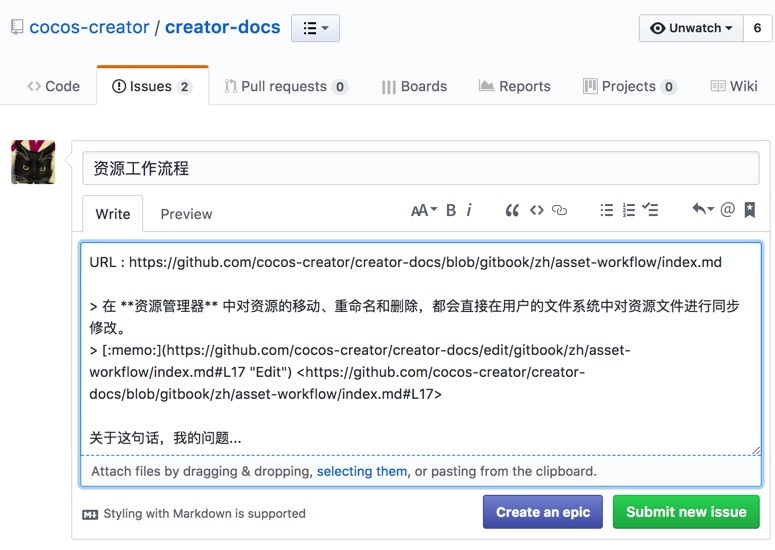This screenshot has height=550, width=775.
Task: Toggle bold text formatting
Action: pyautogui.click(x=451, y=211)
